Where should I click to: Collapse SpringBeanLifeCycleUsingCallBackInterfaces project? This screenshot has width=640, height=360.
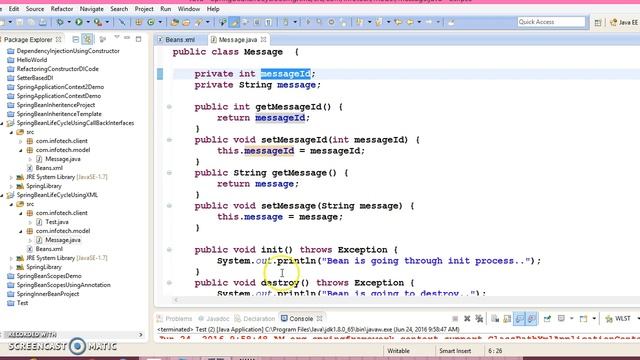pos(2,123)
